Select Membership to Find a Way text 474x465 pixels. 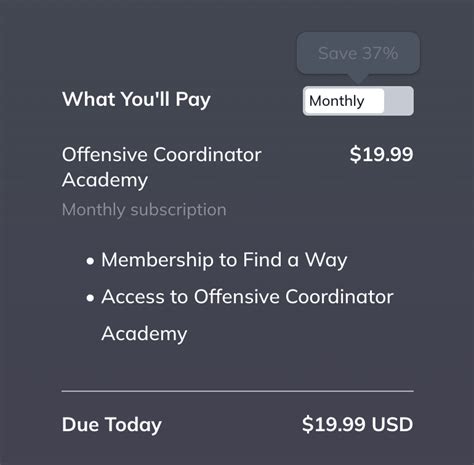[224, 260]
